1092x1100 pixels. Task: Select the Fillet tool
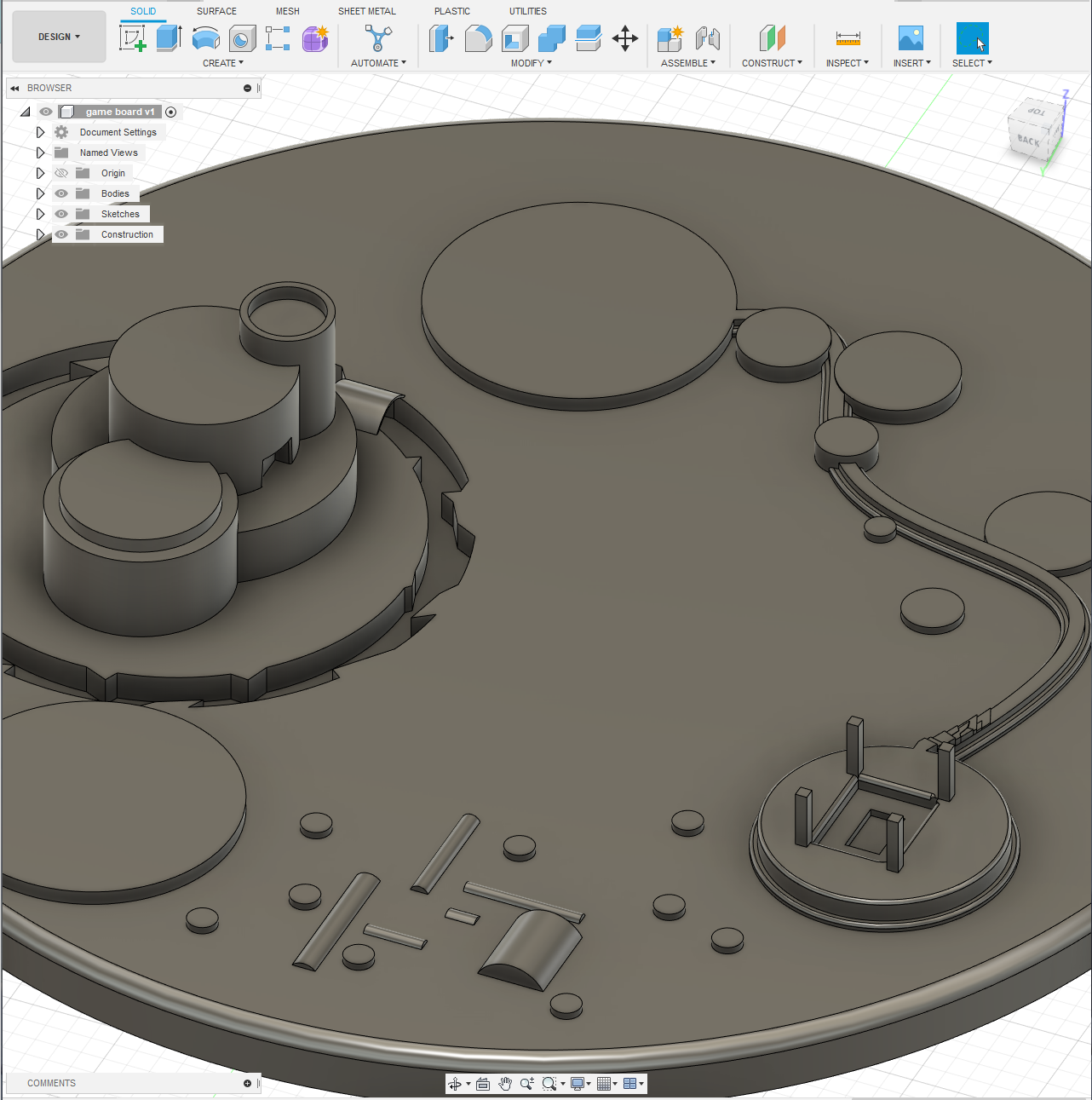click(478, 38)
